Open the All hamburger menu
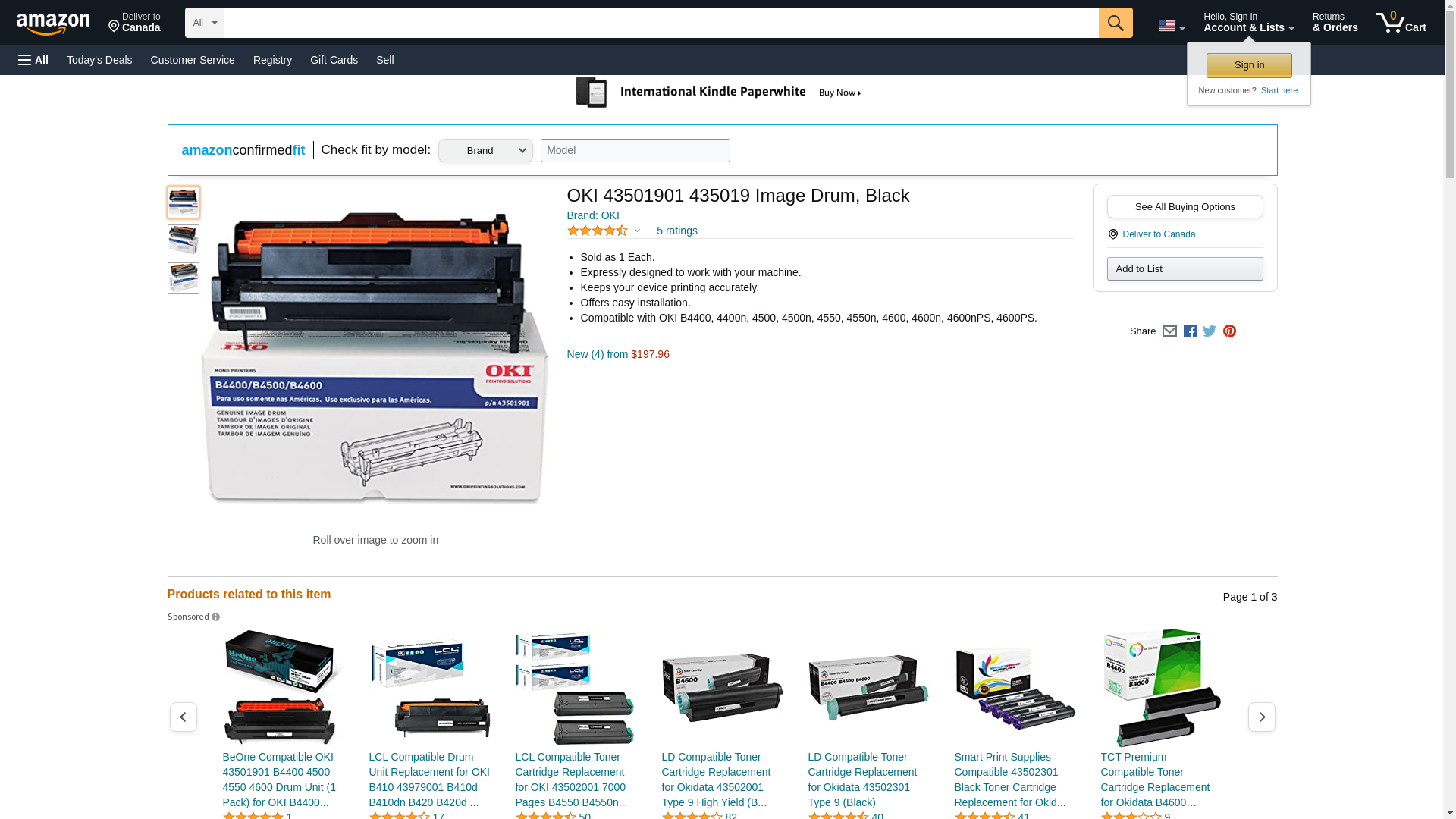The width and height of the screenshot is (1456, 819). click(33, 60)
